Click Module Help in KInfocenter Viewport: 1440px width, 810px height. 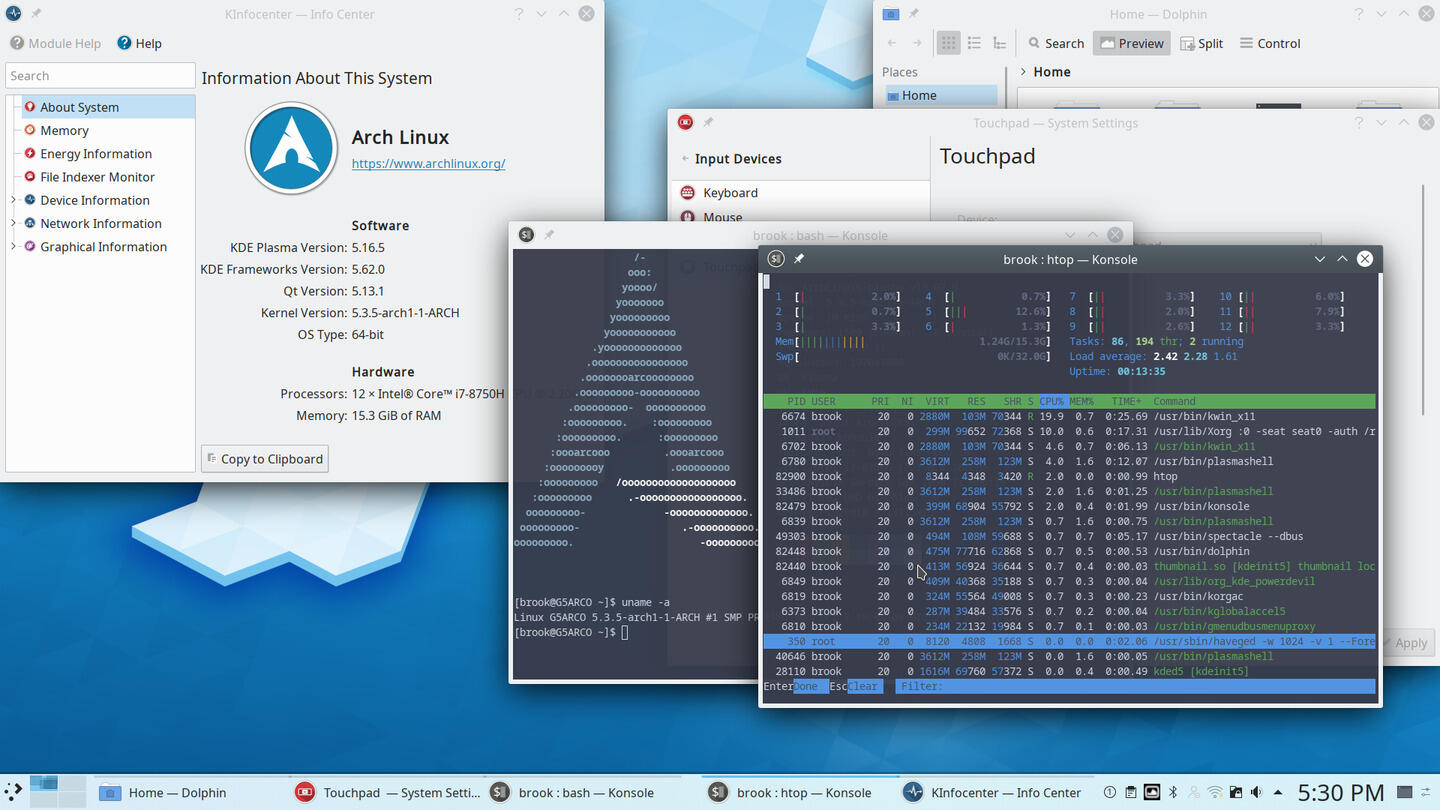pyautogui.click(x=55, y=43)
